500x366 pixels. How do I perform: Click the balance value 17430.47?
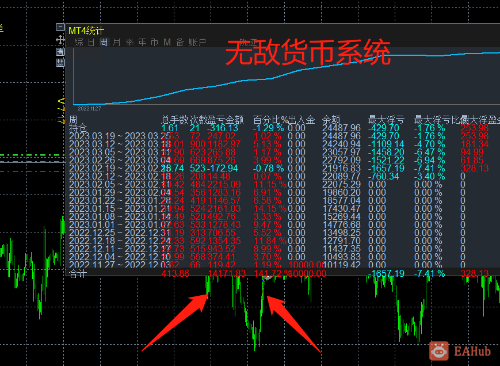click(x=341, y=208)
